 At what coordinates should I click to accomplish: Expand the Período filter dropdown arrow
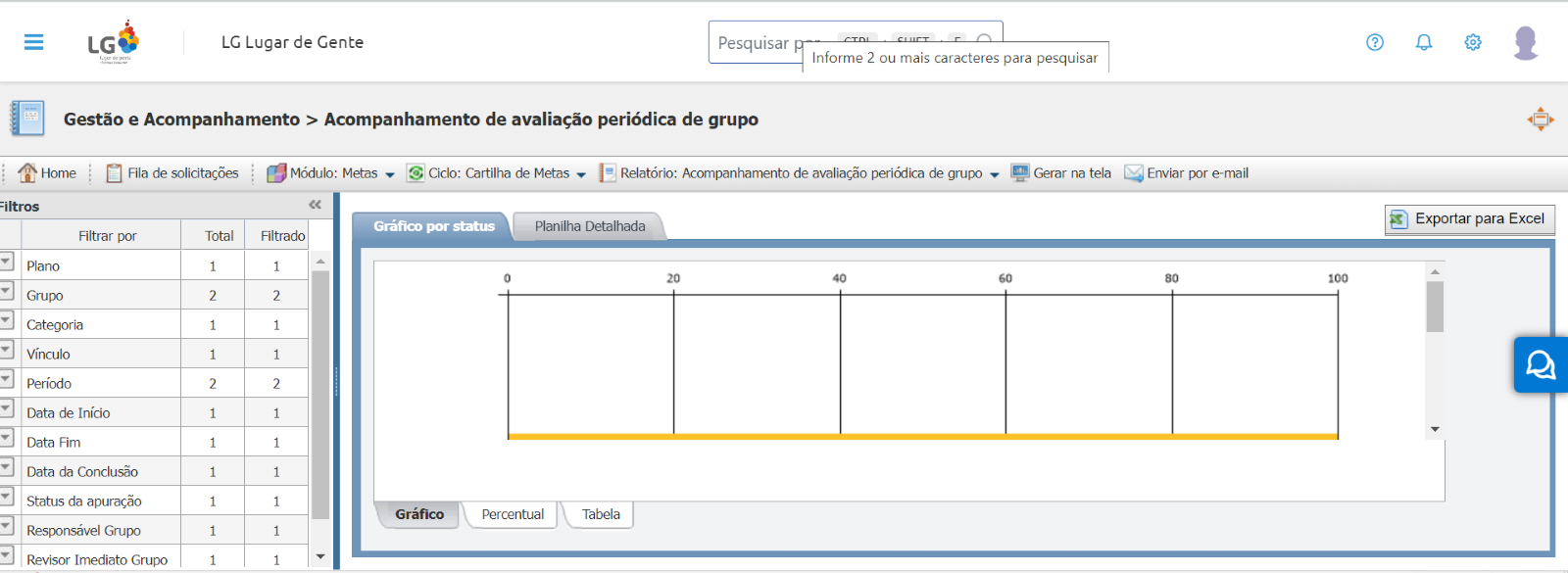point(6,379)
